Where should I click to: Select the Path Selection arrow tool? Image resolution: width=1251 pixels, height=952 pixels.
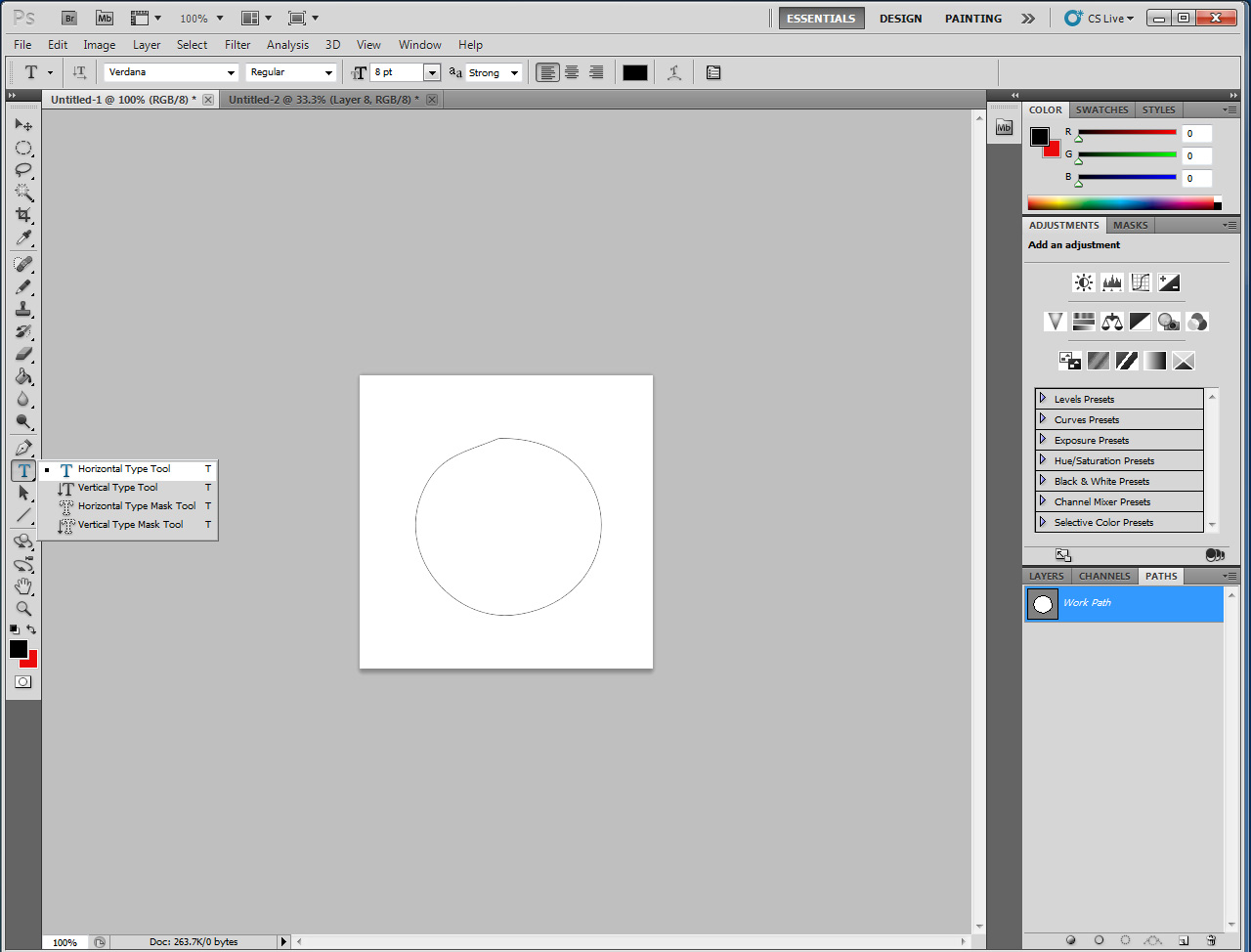[23, 493]
